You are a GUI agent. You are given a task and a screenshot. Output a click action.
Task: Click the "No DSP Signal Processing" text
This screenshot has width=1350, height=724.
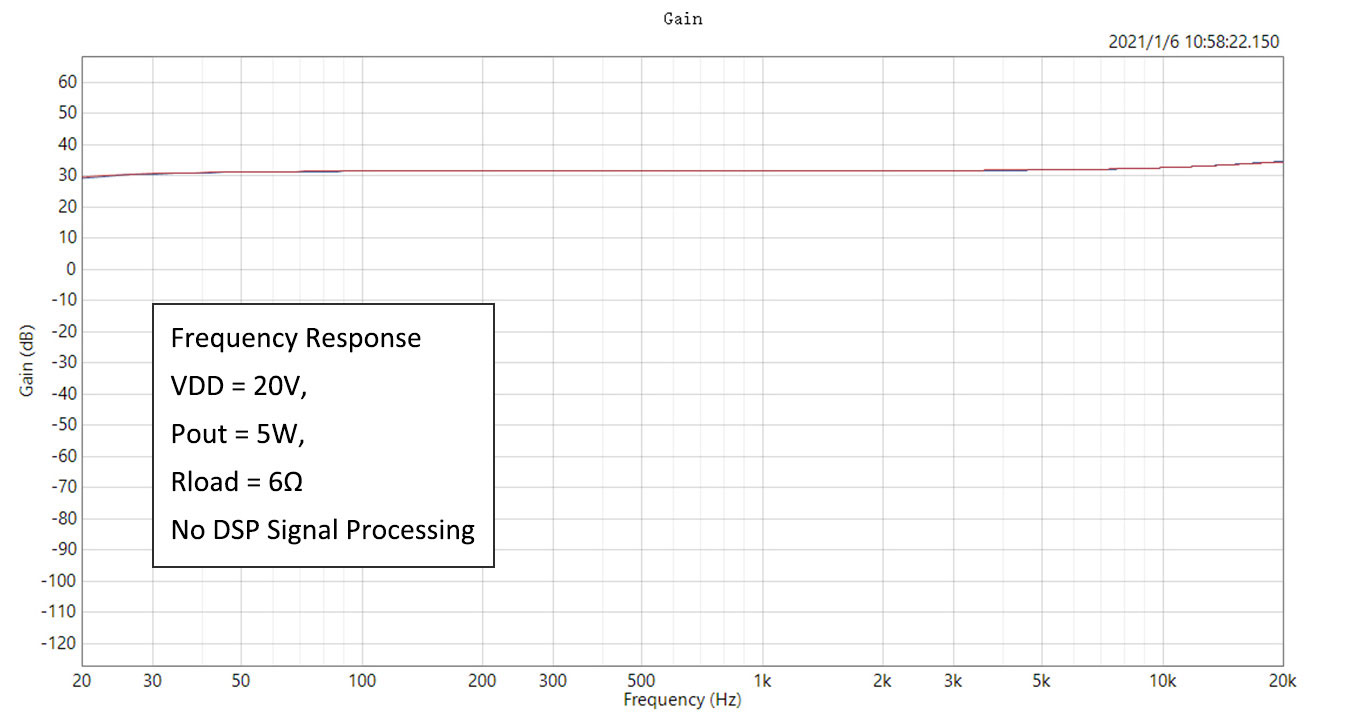[x=322, y=530]
